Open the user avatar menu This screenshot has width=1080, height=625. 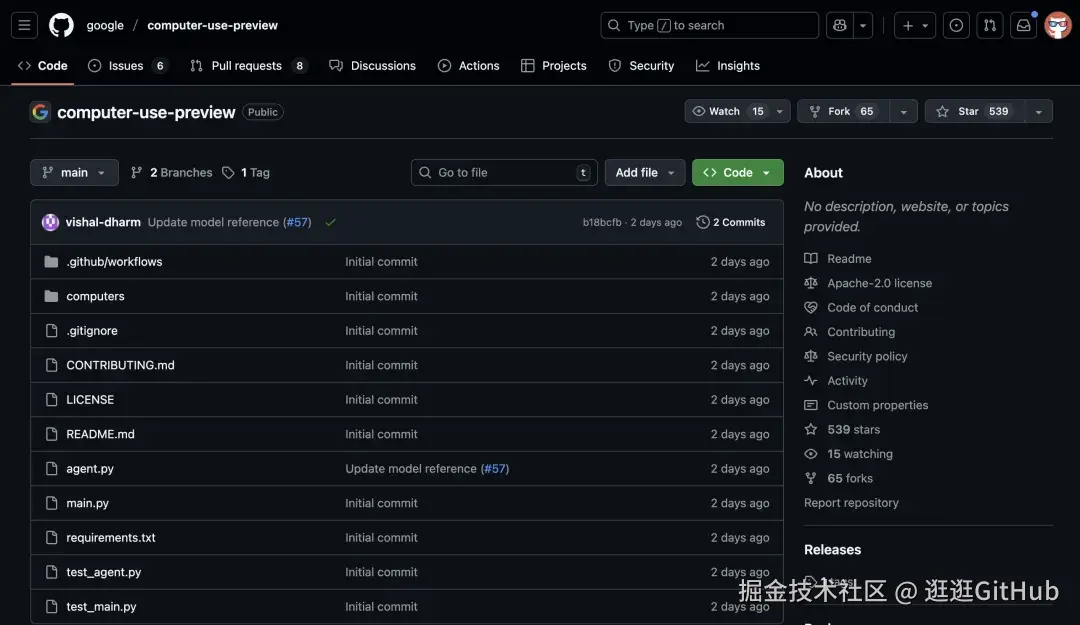1057,25
